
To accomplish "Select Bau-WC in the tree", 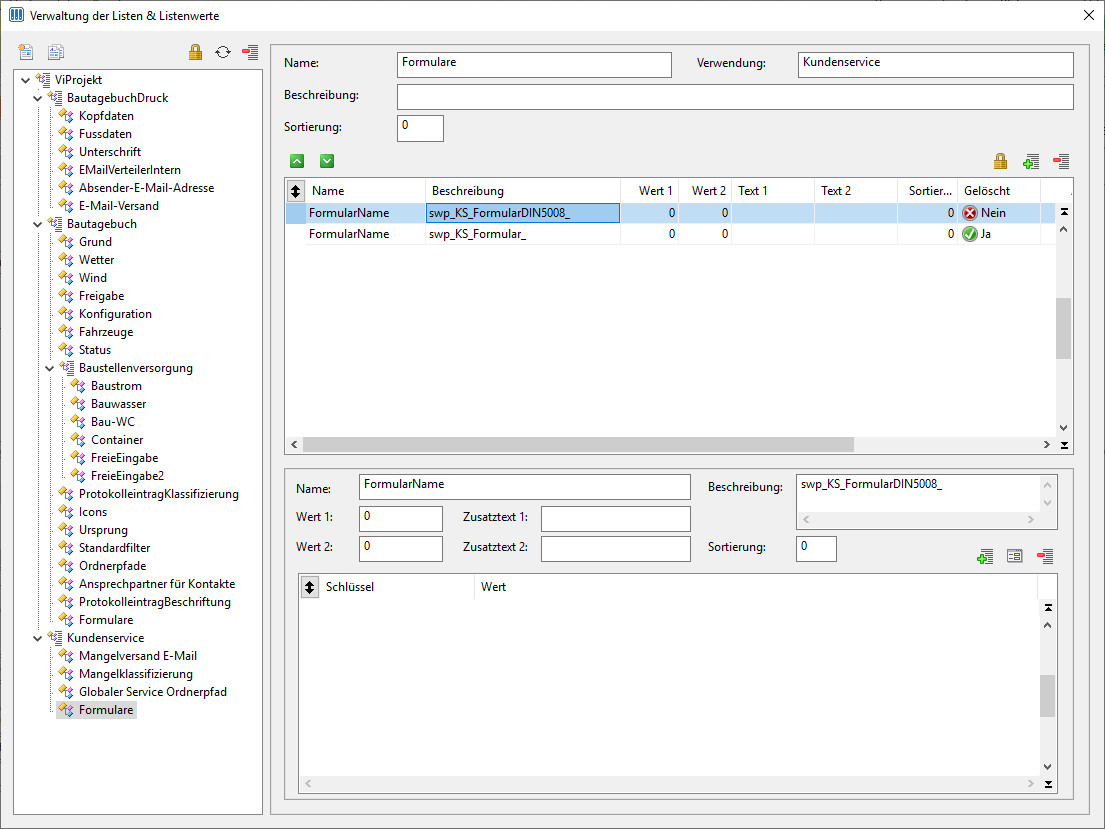I will pos(113,422).
